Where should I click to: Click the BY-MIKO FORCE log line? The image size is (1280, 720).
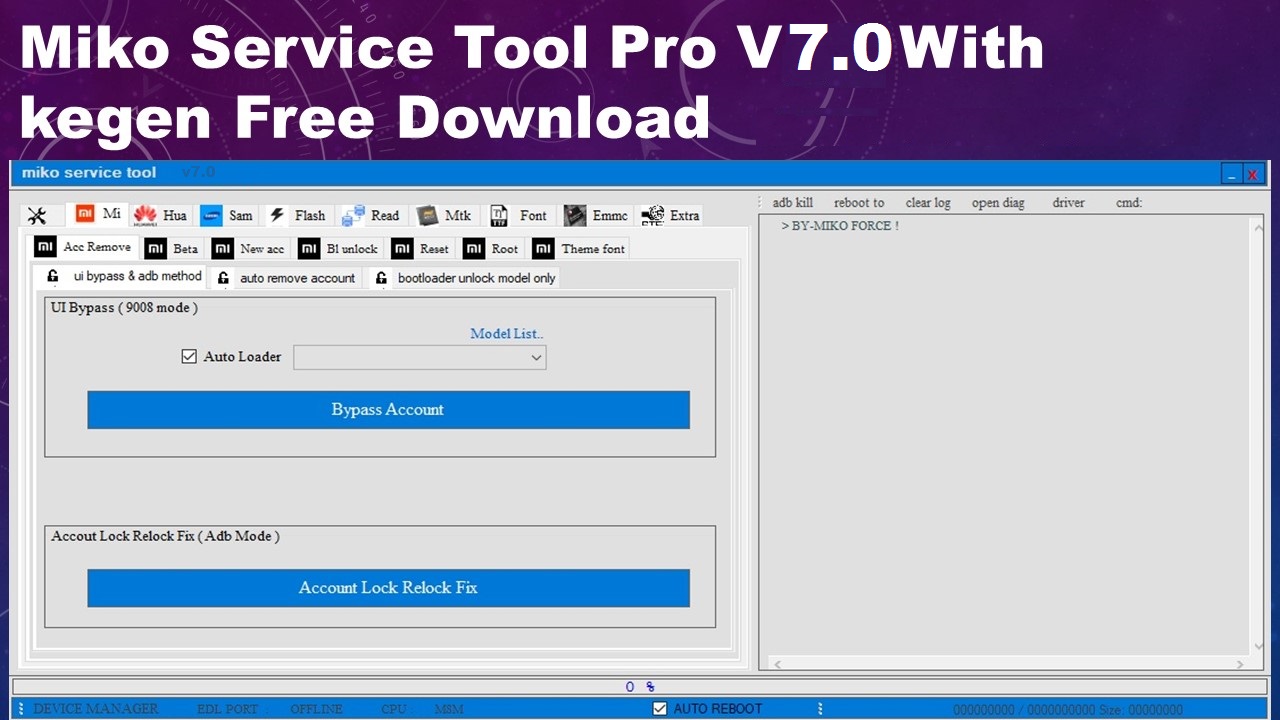tap(840, 226)
